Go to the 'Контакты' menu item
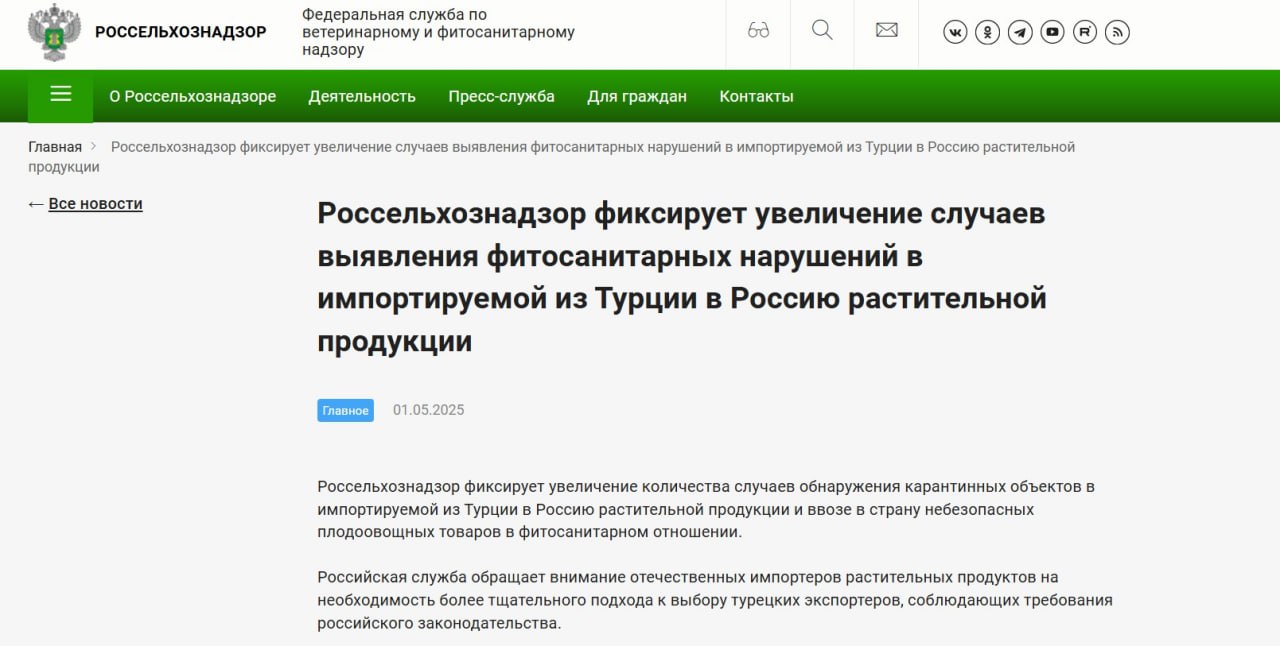This screenshot has width=1280, height=646. (756, 97)
